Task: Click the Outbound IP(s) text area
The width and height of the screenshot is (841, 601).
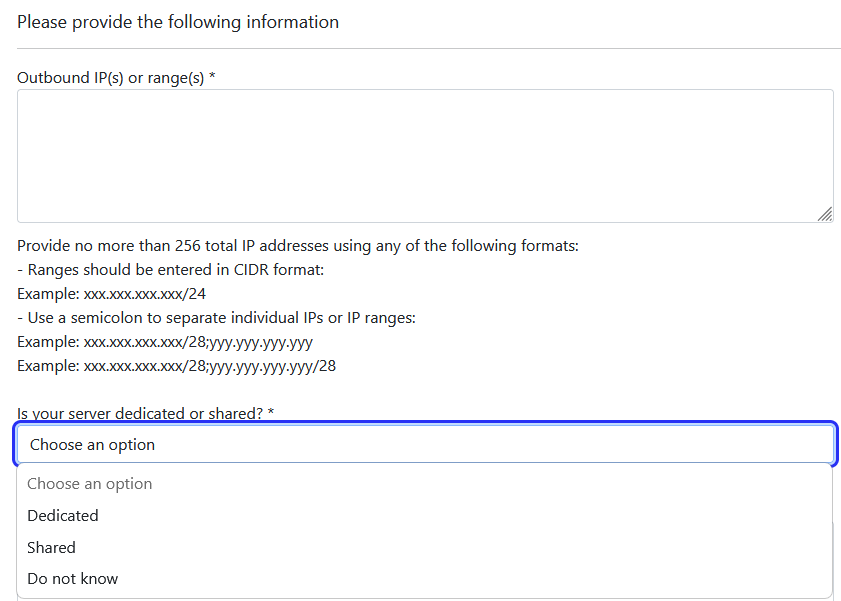Action: [x=425, y=156]
